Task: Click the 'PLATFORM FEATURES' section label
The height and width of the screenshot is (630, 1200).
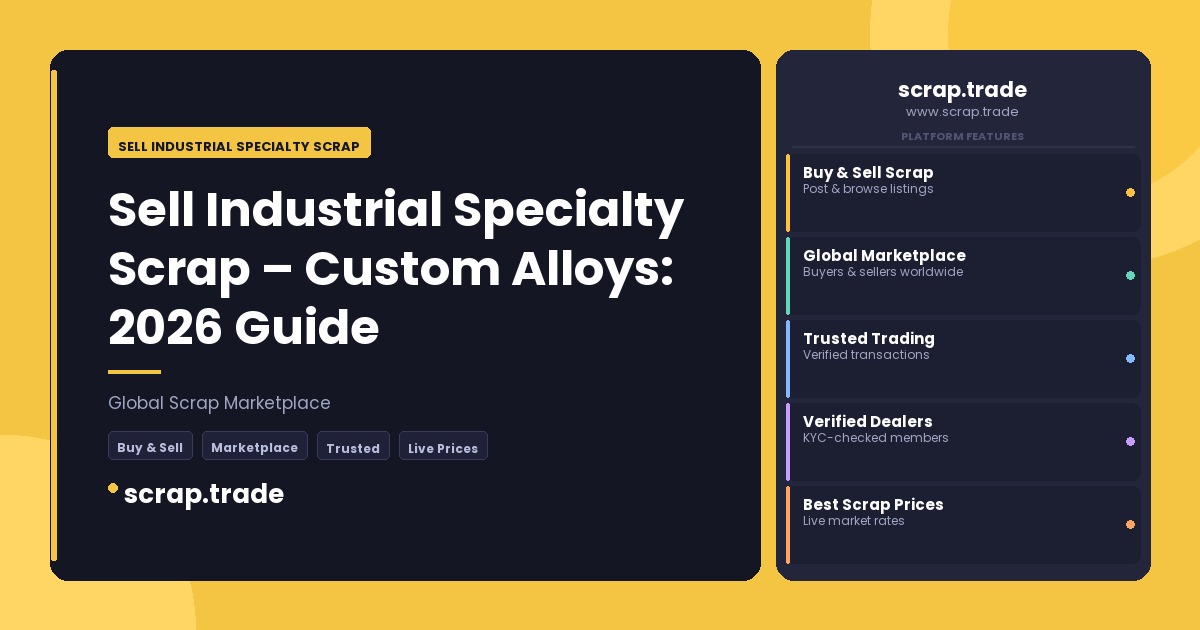Action: pyautogui.click(x=962, y=136)
